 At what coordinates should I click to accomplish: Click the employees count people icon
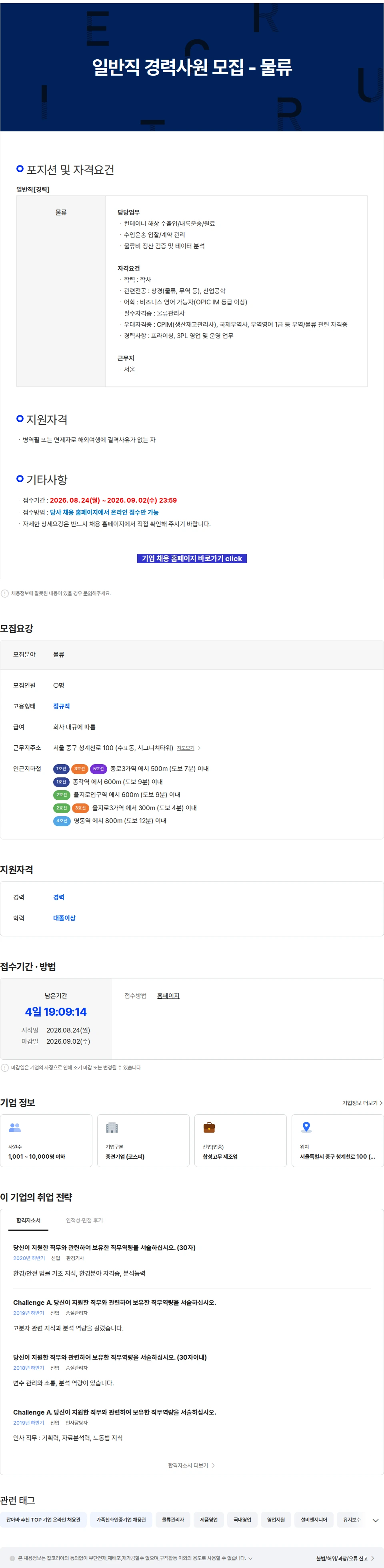(15, 1127)
